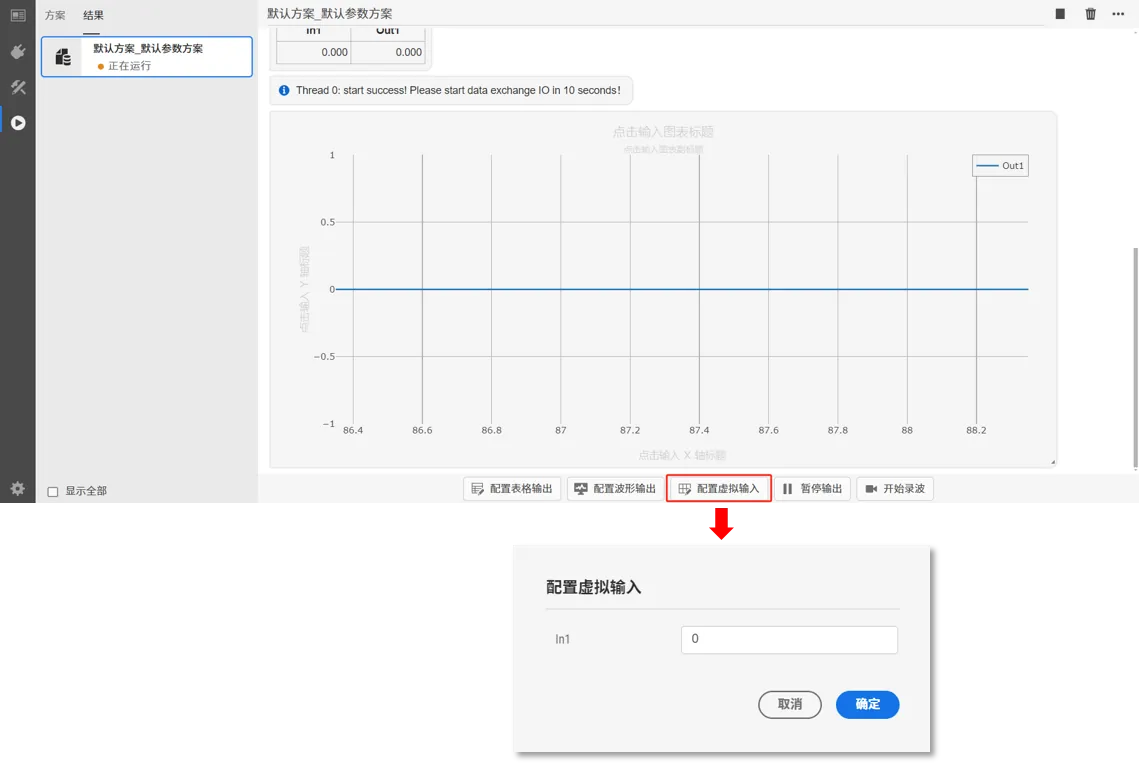Click X axis title placeholder below chart

coord(682,456)
